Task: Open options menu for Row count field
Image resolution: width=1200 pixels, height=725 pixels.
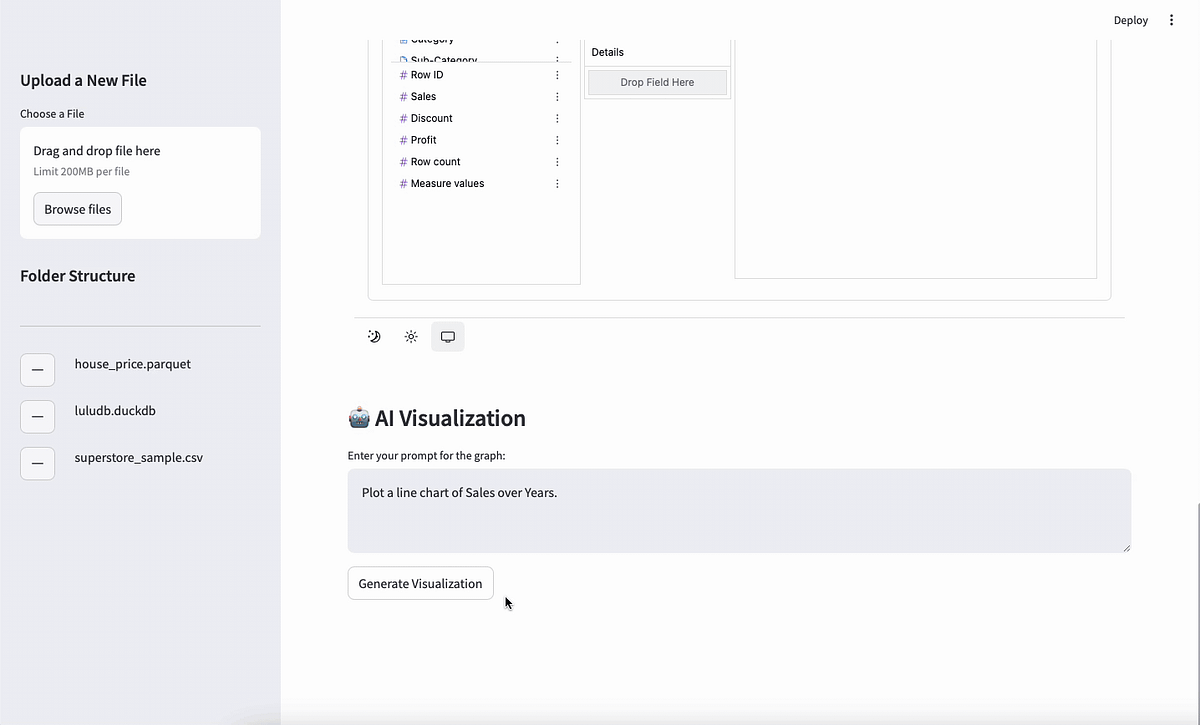Action: click(x=557, y=161)
